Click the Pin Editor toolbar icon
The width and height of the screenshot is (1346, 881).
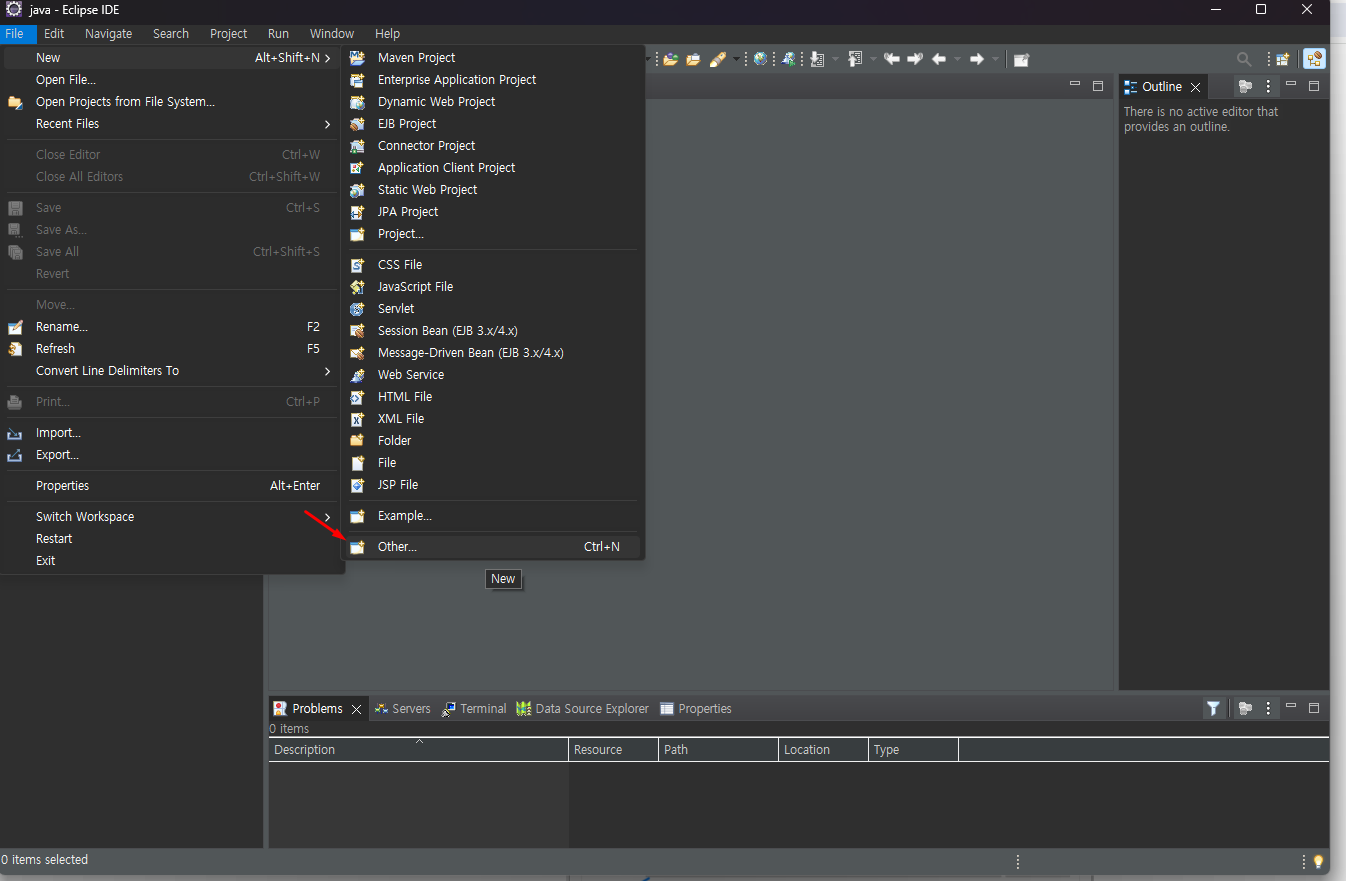point(1021,59)
